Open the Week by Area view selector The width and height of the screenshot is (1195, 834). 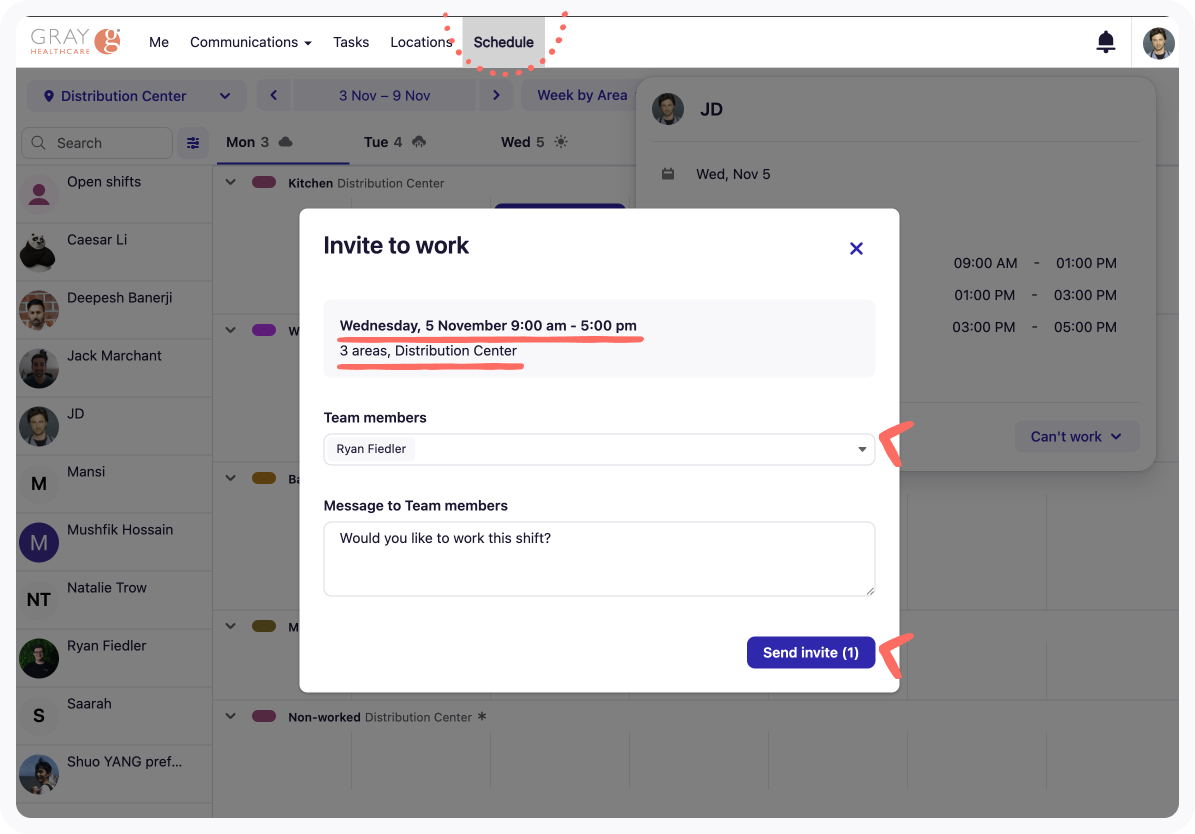[x=580, y=96]
